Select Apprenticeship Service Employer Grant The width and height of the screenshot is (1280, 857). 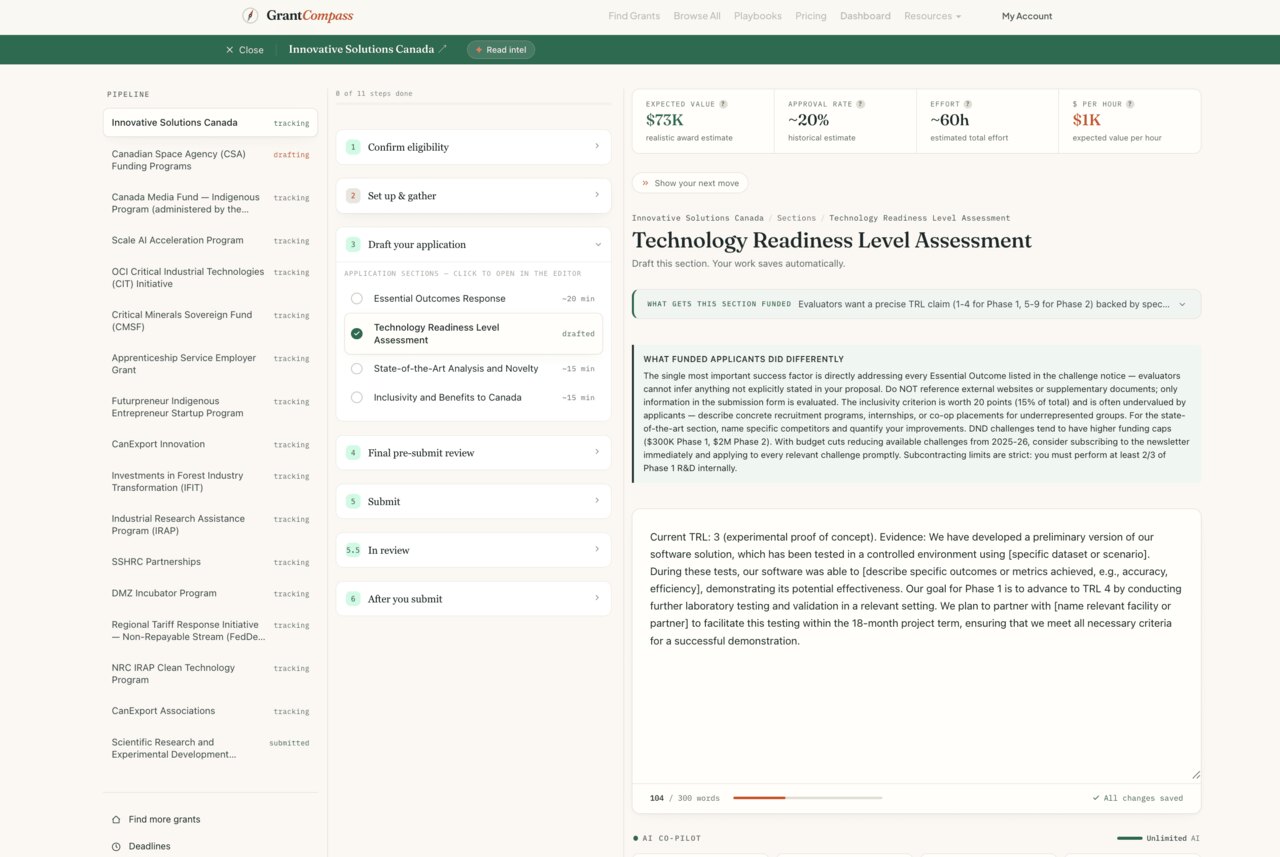point(210,364)
